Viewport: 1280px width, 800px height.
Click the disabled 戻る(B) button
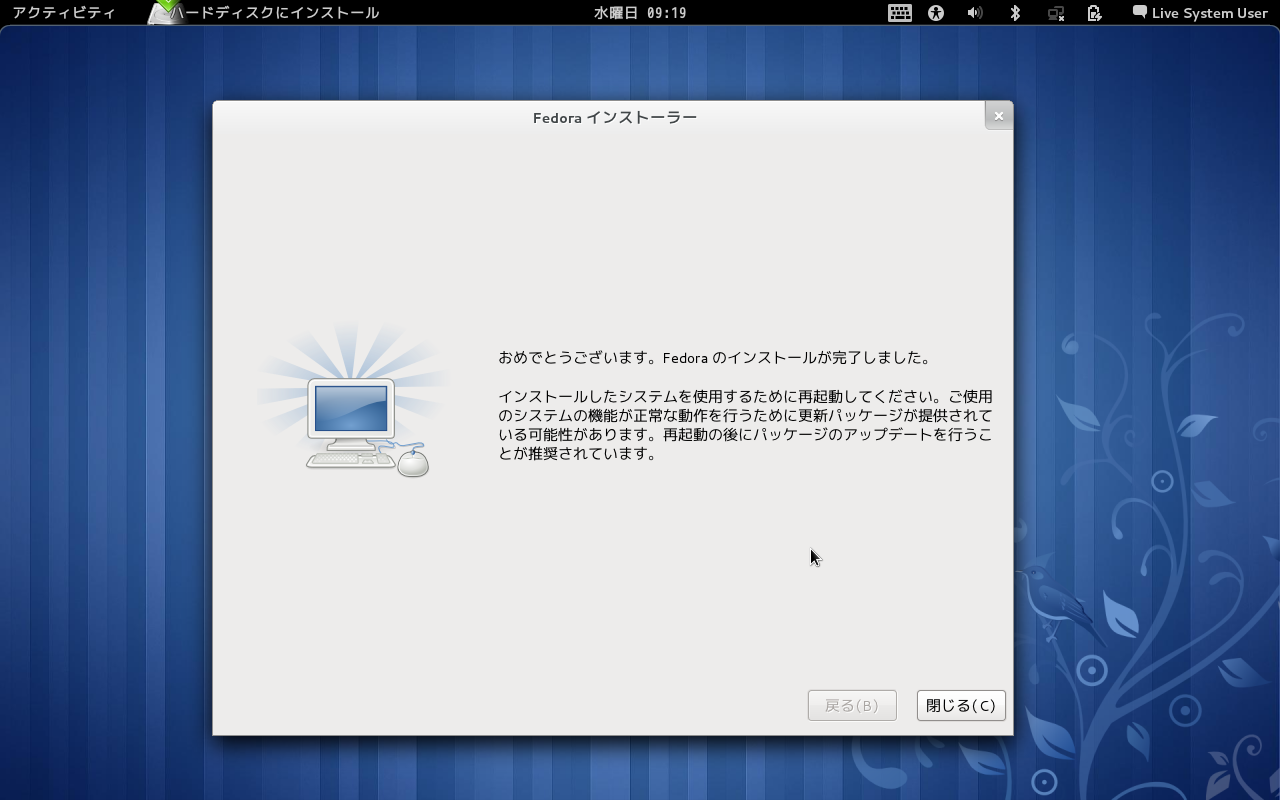click(x=852, y=705)
